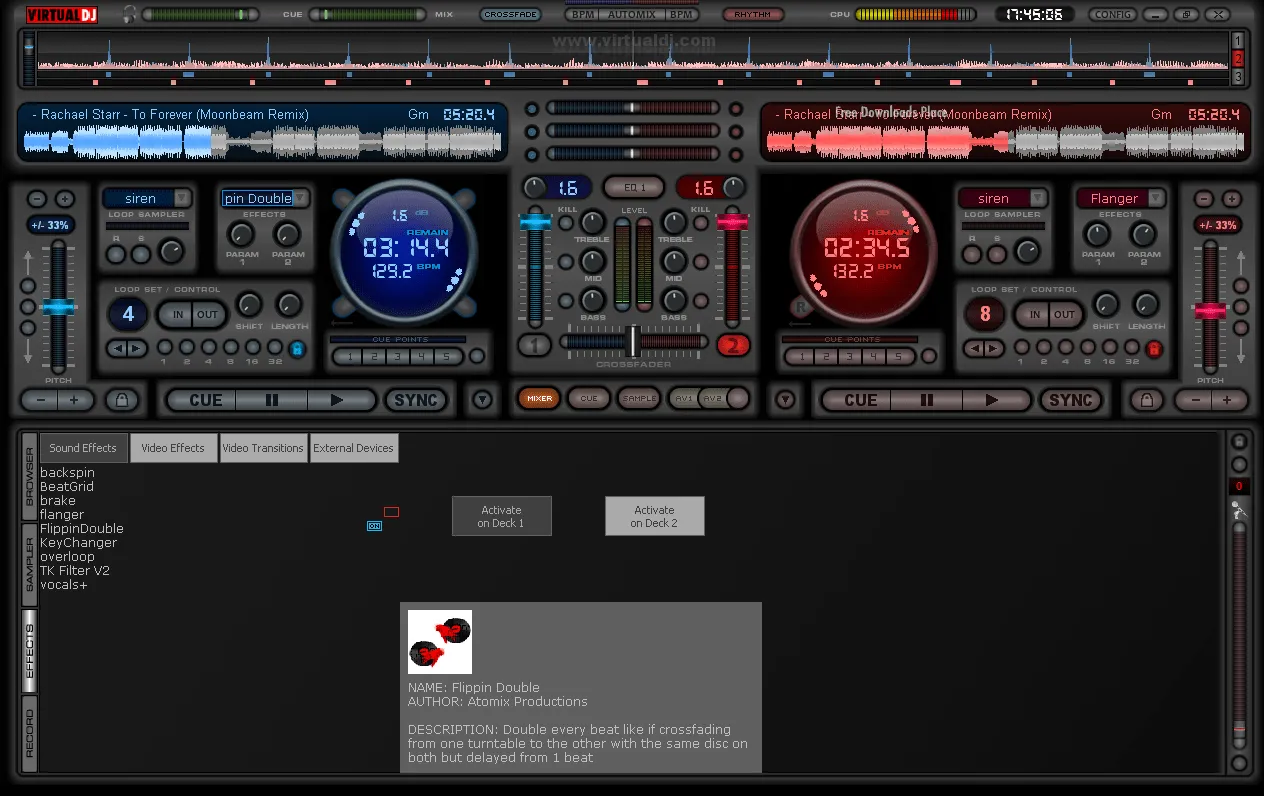Toggle the RHYTHM display button
1264x796 pixels.
pos(752,14)
